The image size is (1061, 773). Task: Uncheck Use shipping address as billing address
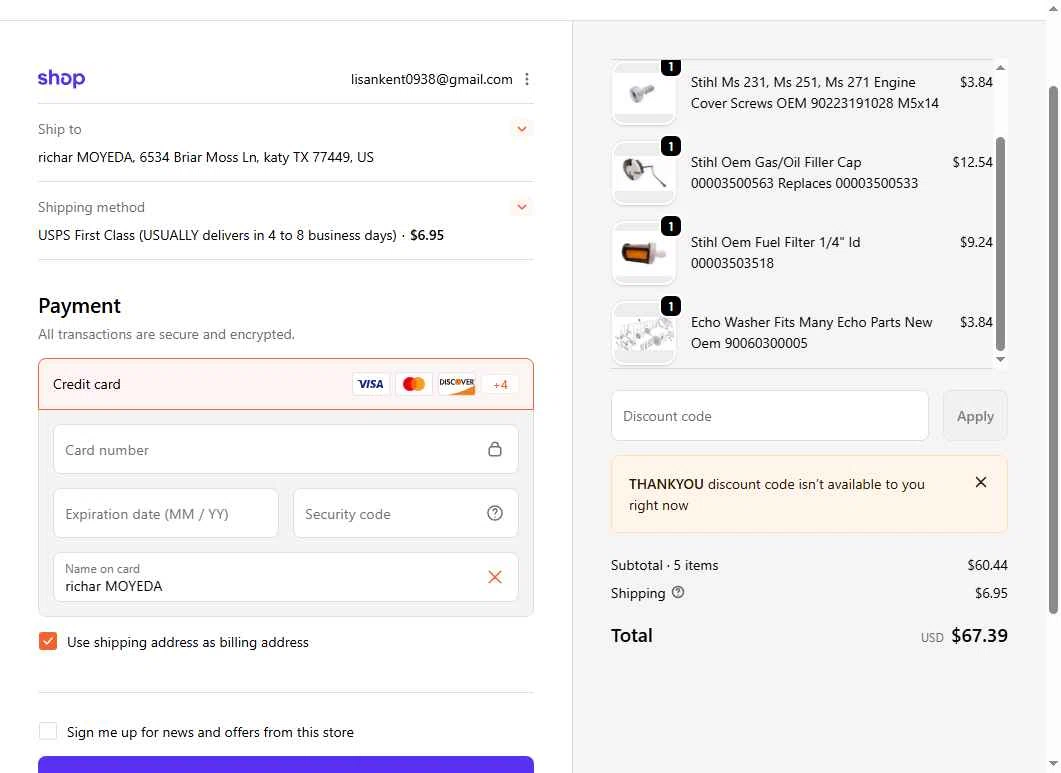48,641
